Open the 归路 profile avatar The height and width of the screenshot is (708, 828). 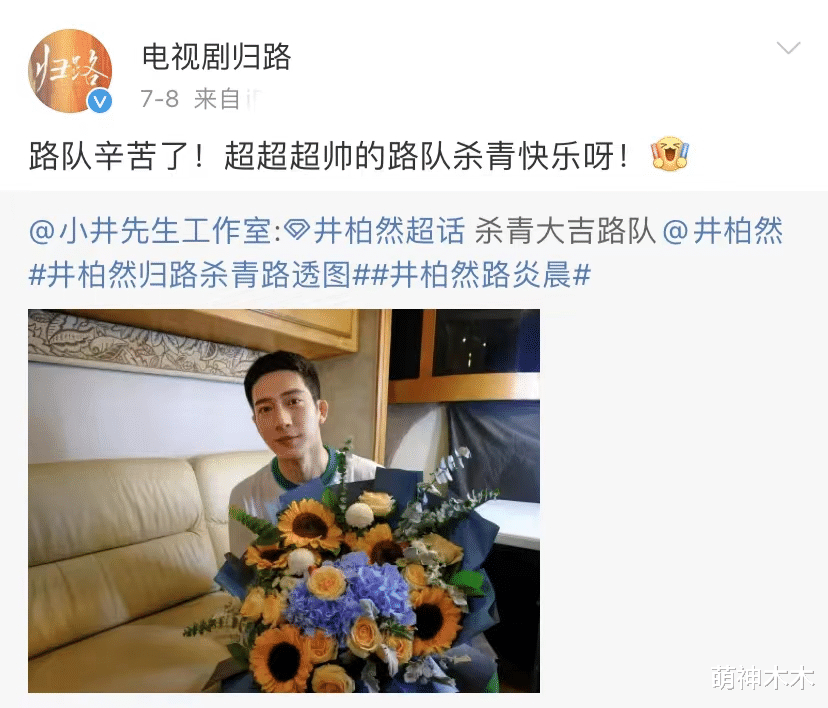(x=70, y=71)
